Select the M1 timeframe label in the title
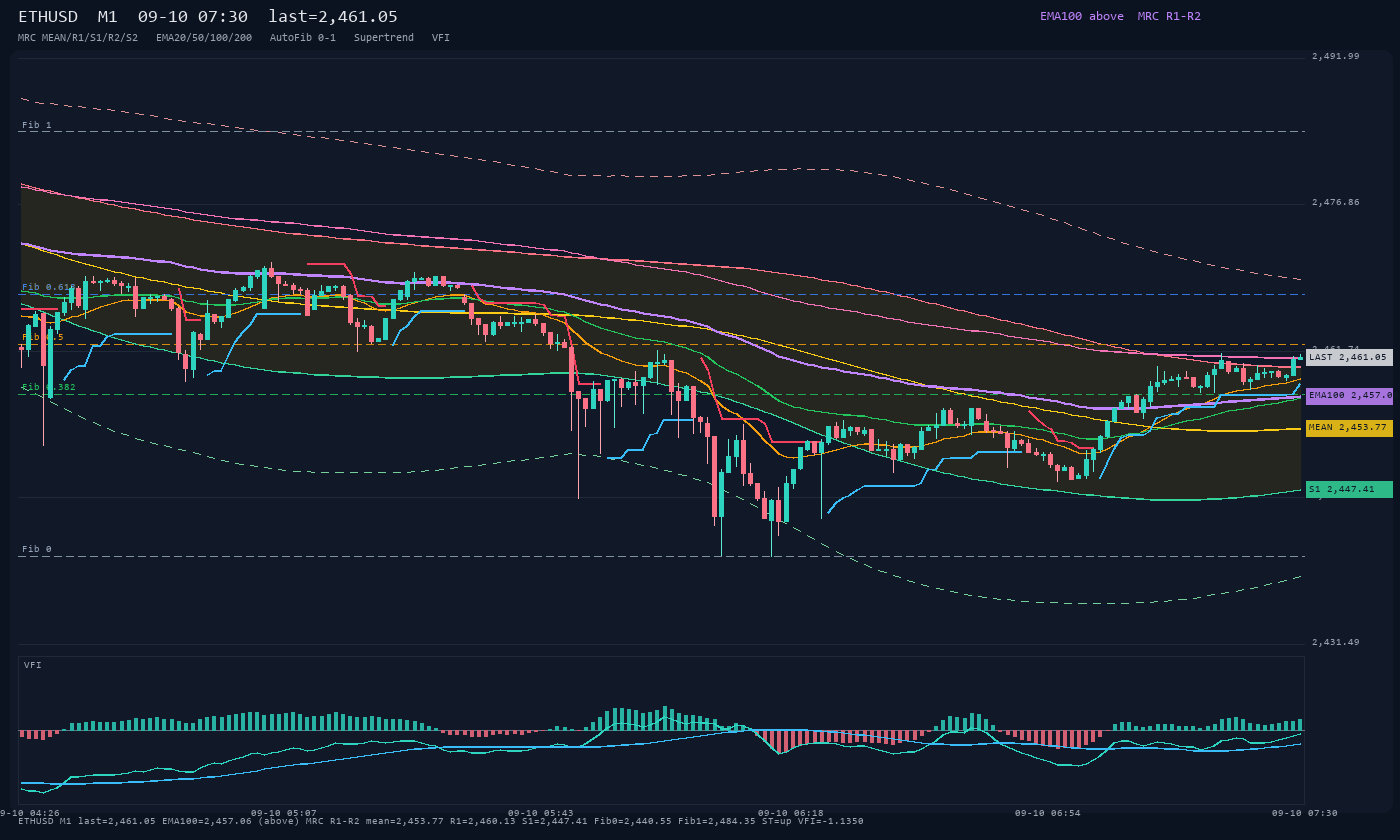The width and height of the screenshot is (1400, 840). coord(108,17)
